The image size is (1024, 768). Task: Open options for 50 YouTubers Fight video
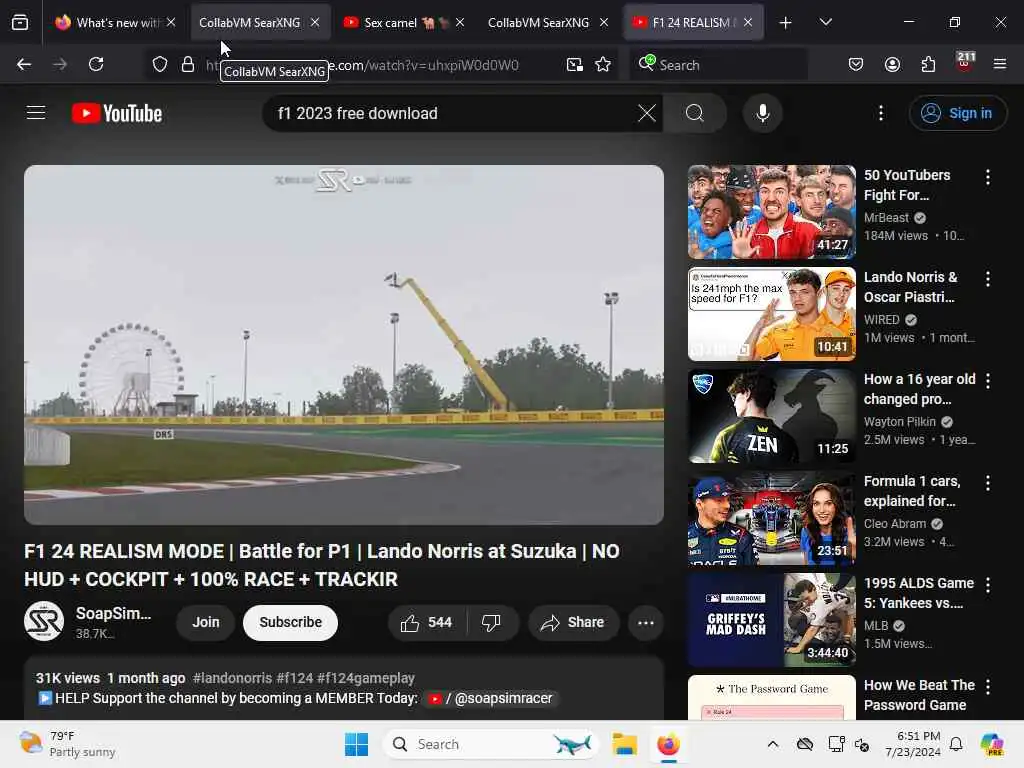[987, 176]
